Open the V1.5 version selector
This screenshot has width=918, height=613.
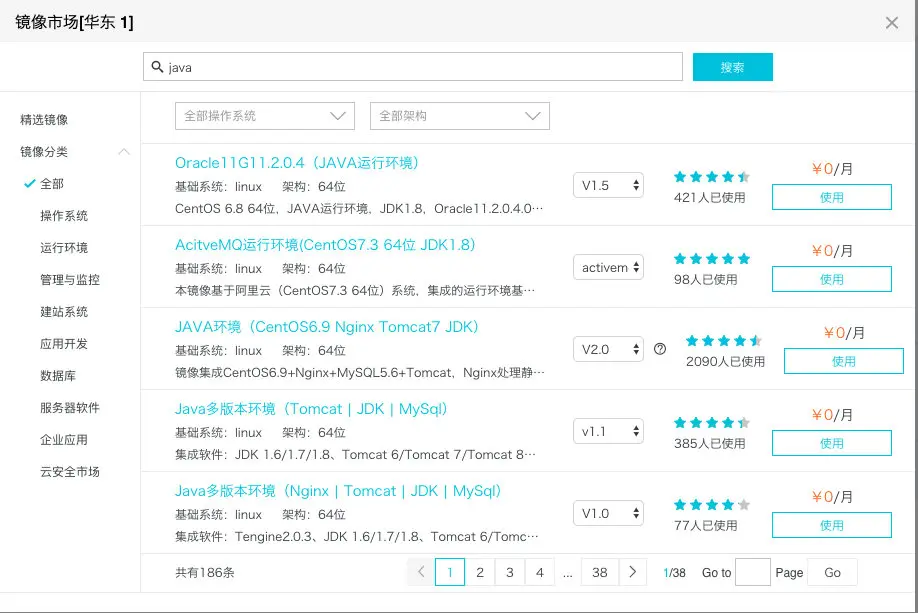608,186
